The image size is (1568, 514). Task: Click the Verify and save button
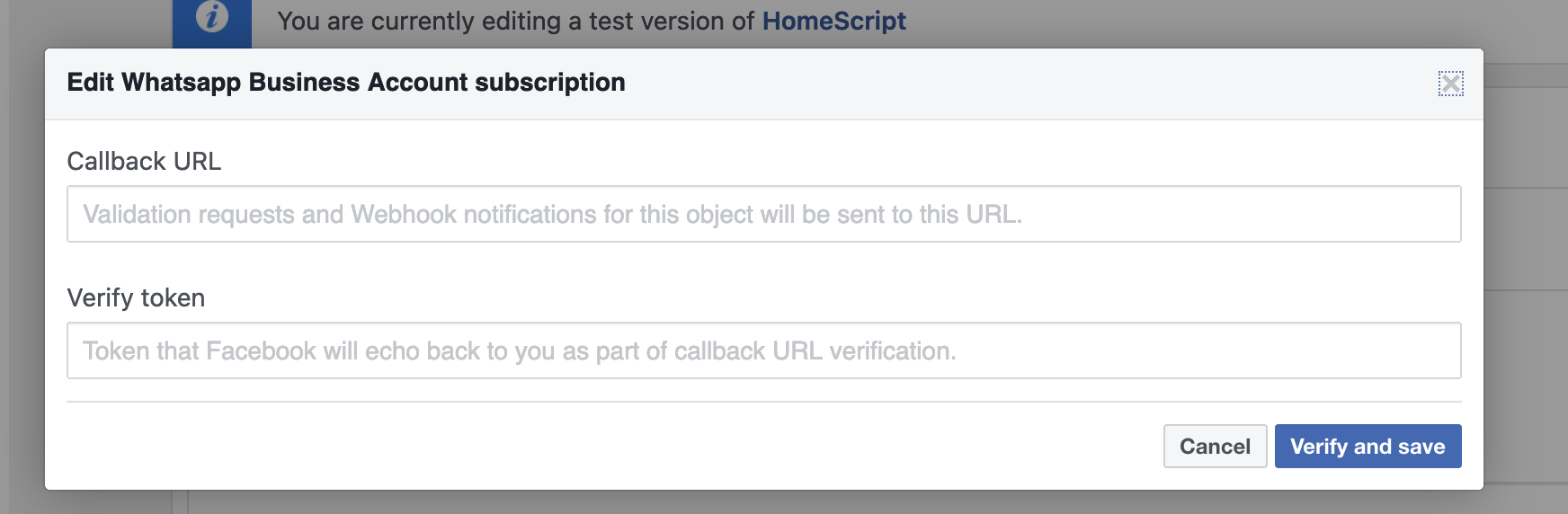pyautogui.click(x=1368, y=447)
